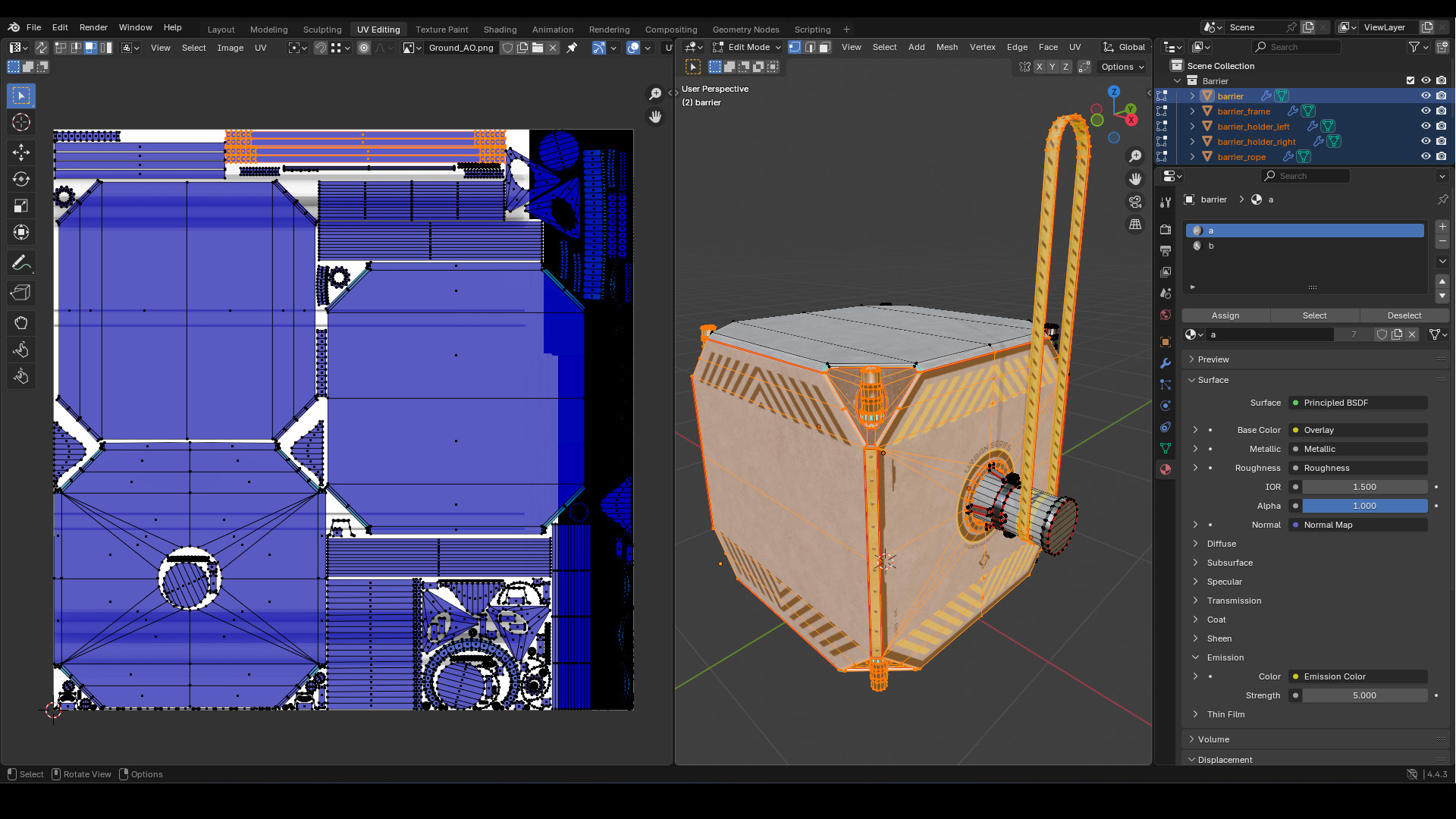Select the UV editor Select Box tool
Image resolution: width=1456 pixels, height=819 pixels.
(21, 96)
